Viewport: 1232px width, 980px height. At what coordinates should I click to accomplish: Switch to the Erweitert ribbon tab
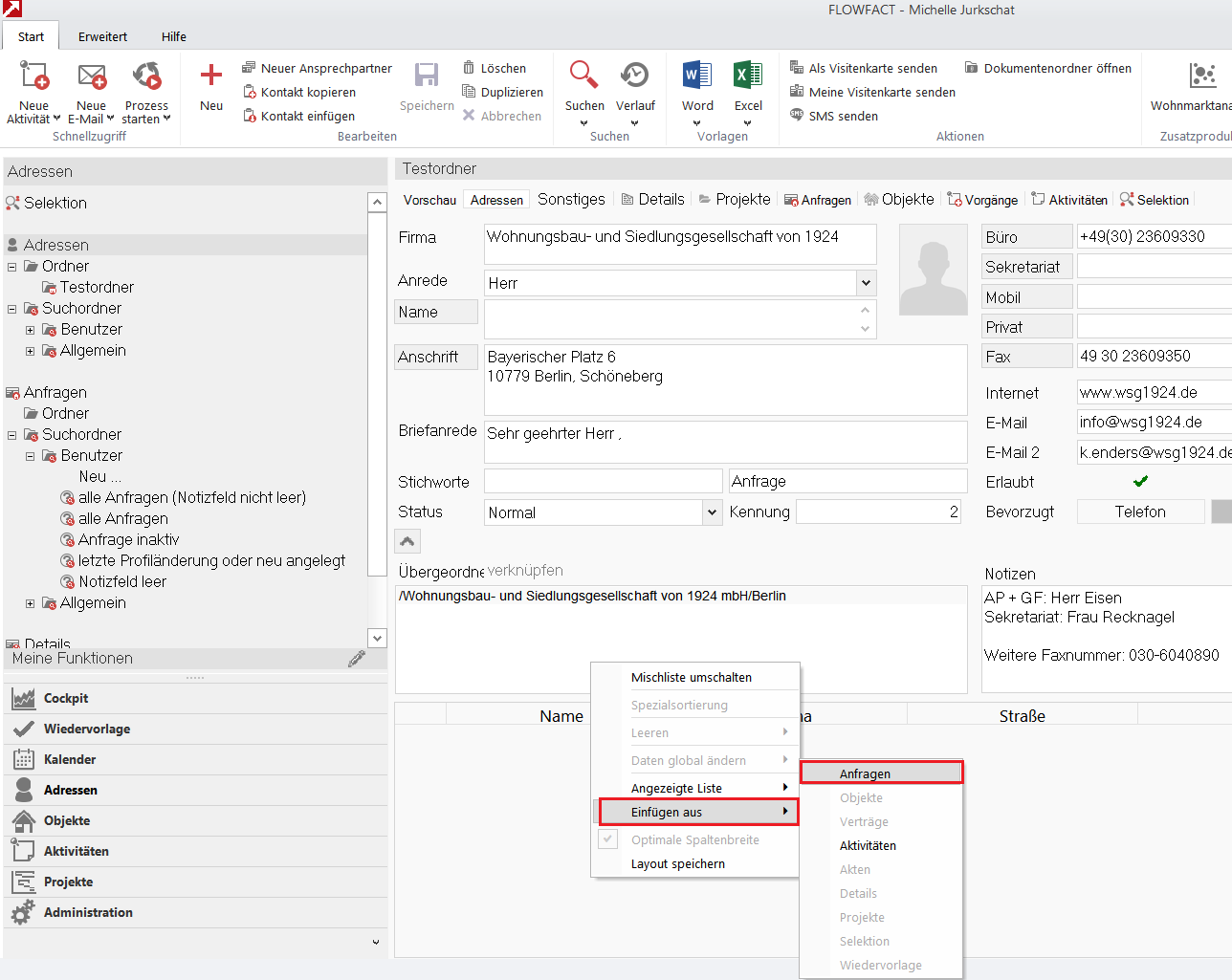[x=102, y=36]
